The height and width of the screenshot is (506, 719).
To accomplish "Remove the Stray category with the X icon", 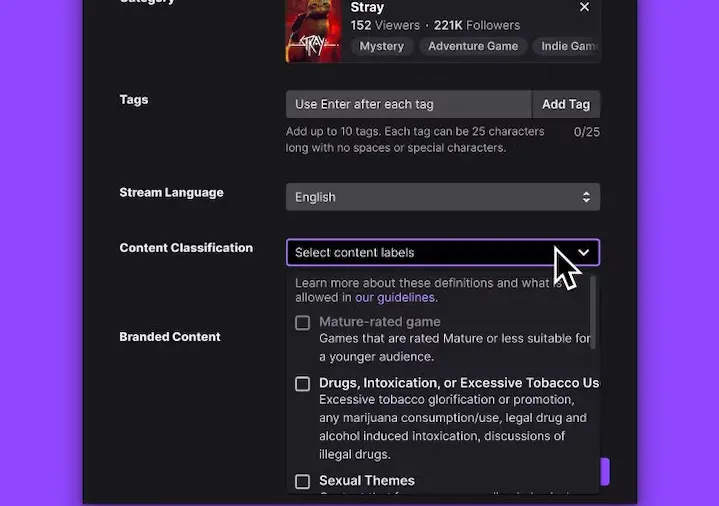I will (584, 8).
